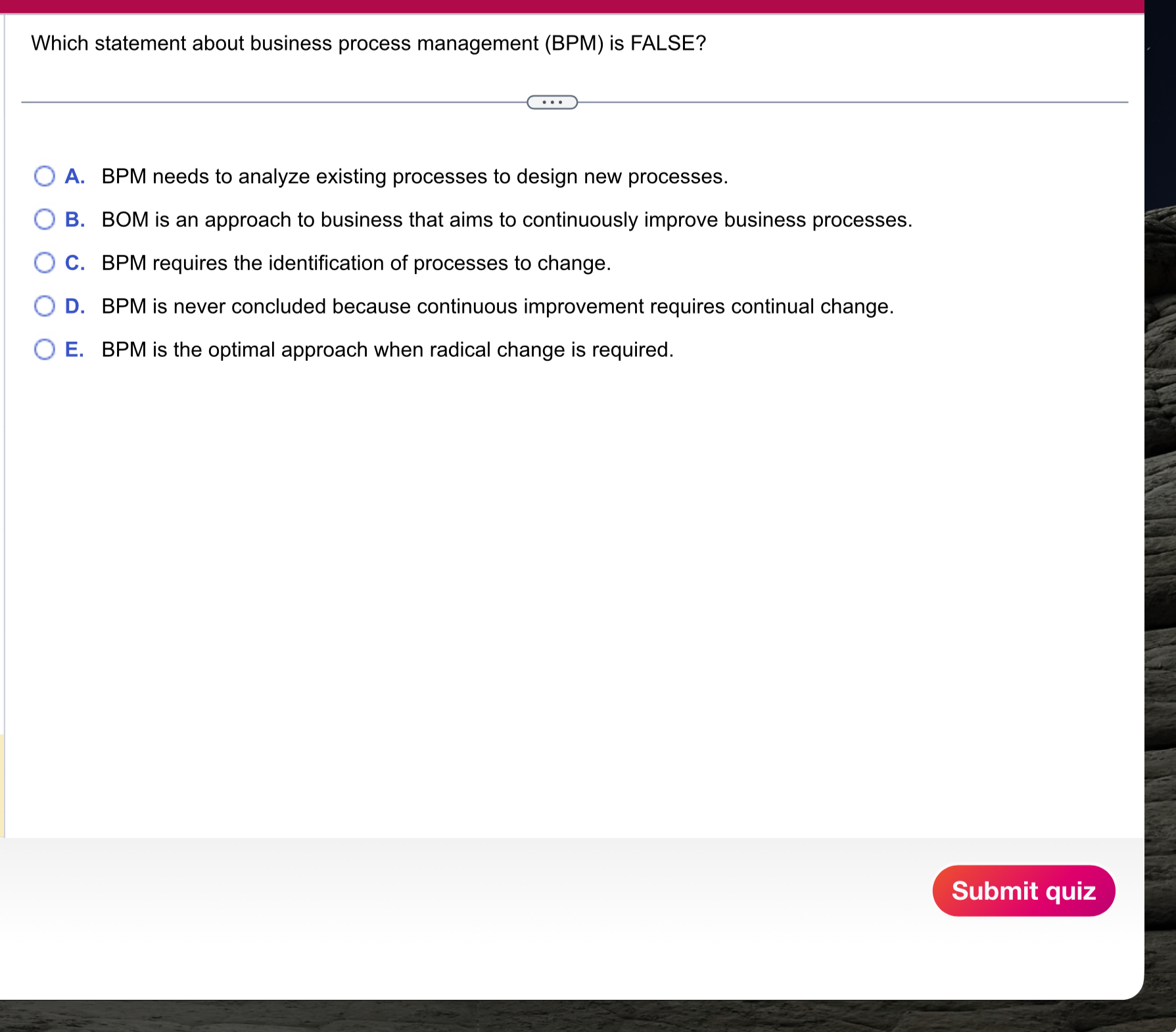Click the letter E label
1176x1032 pixels.
click(75, 349)
